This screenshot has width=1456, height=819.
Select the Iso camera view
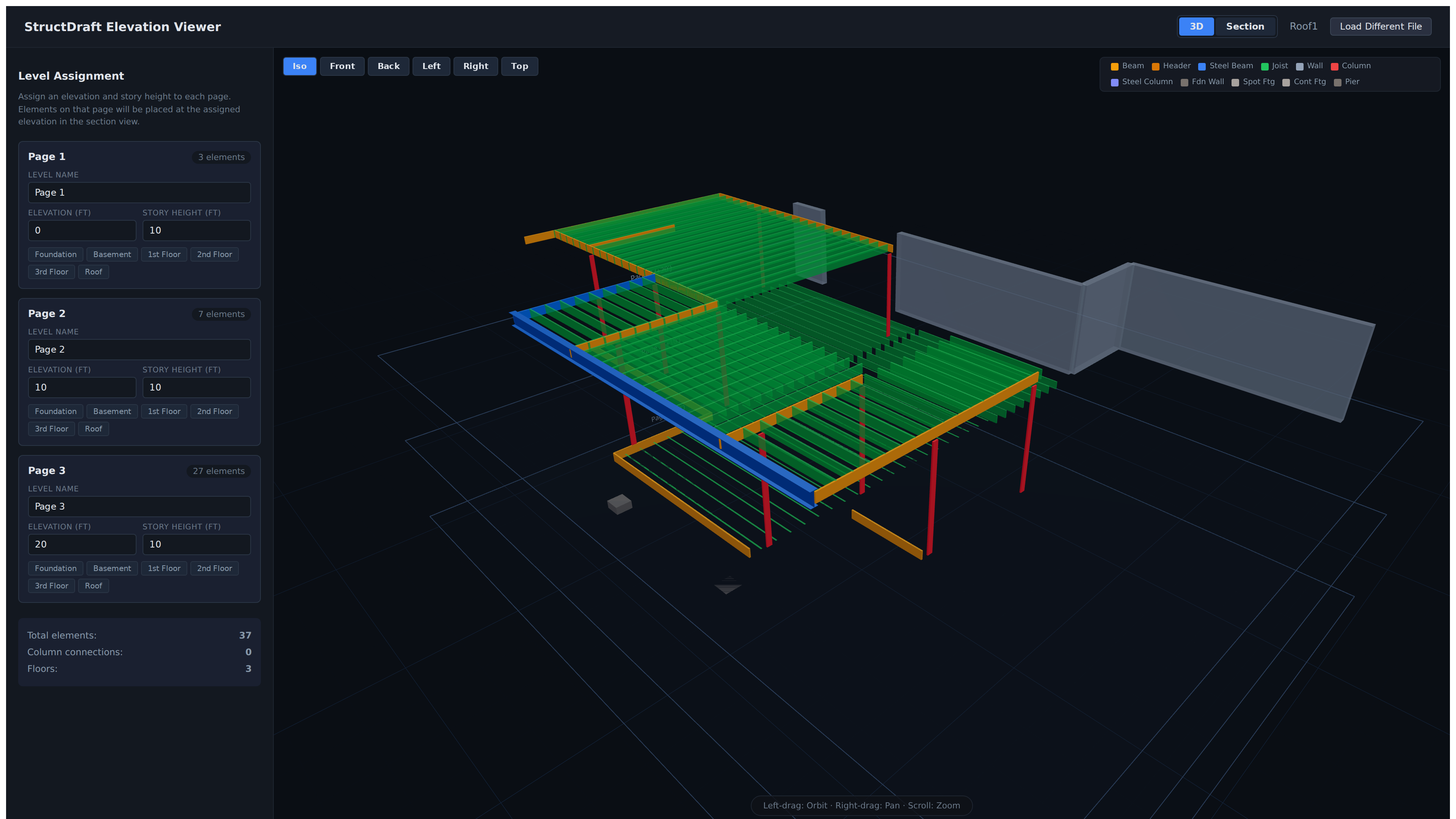point(300,66)
